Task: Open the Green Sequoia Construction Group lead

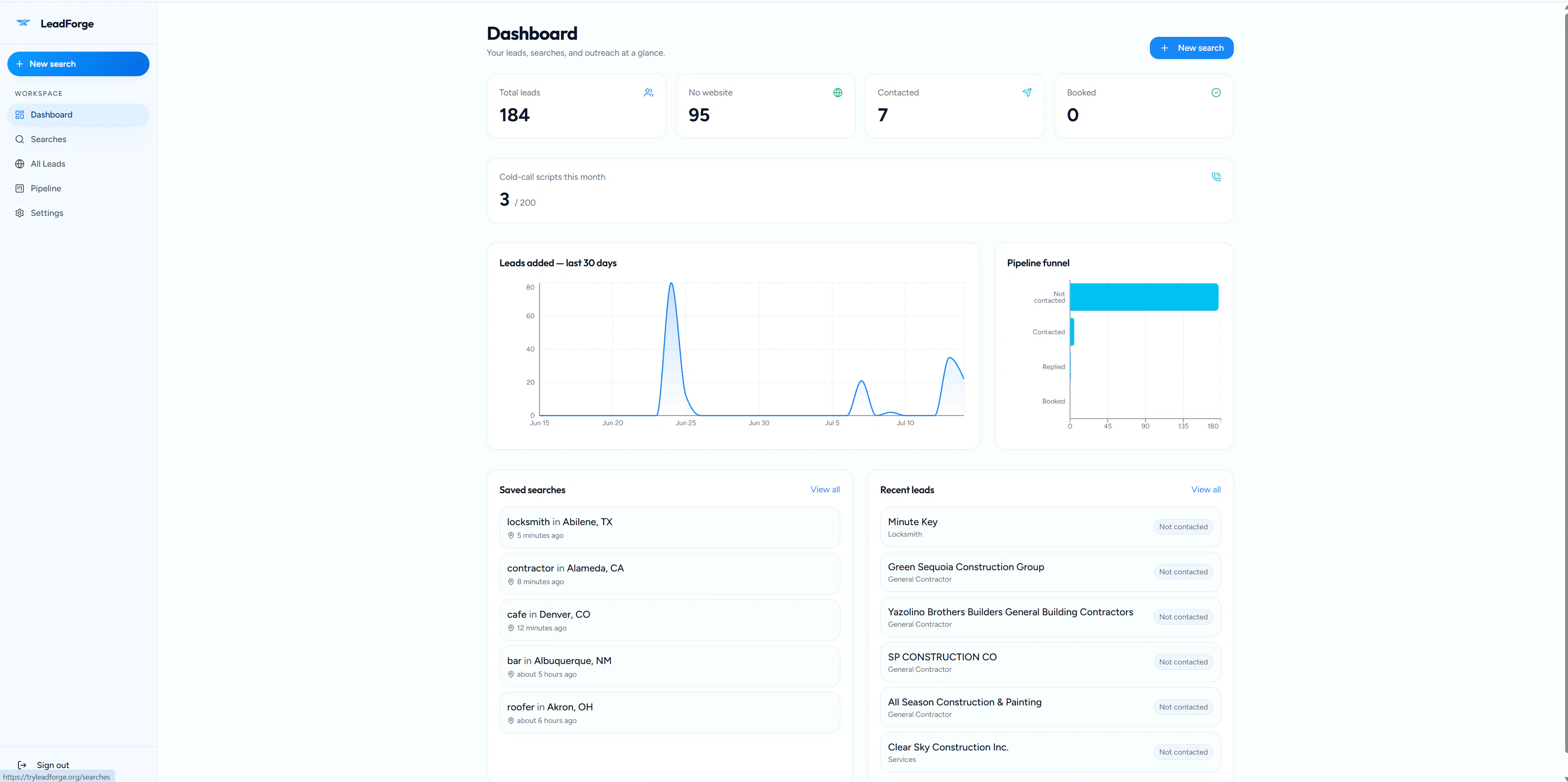Action: click(x=1050, y=572)
